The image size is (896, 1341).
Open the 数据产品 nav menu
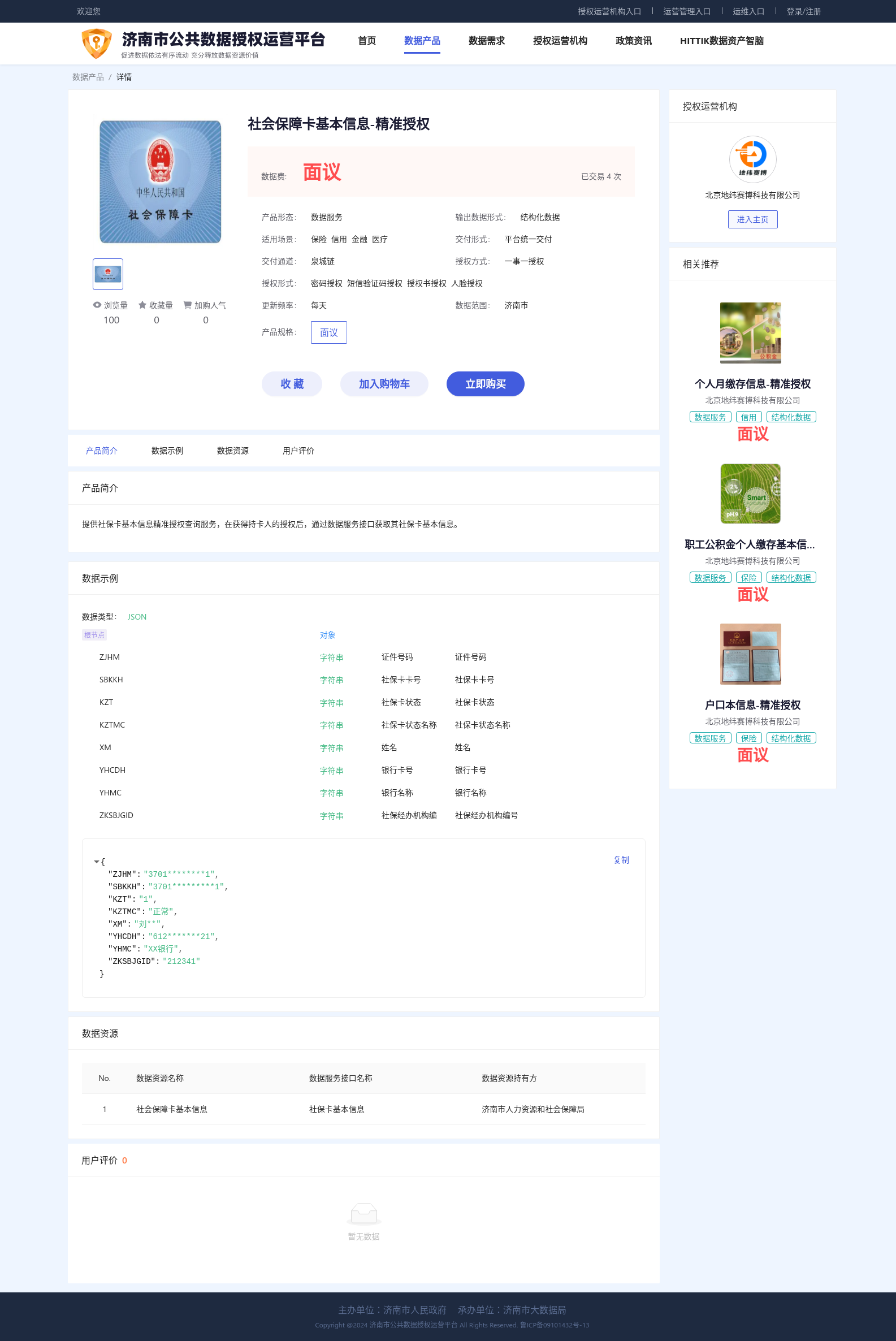click(422, 41)
